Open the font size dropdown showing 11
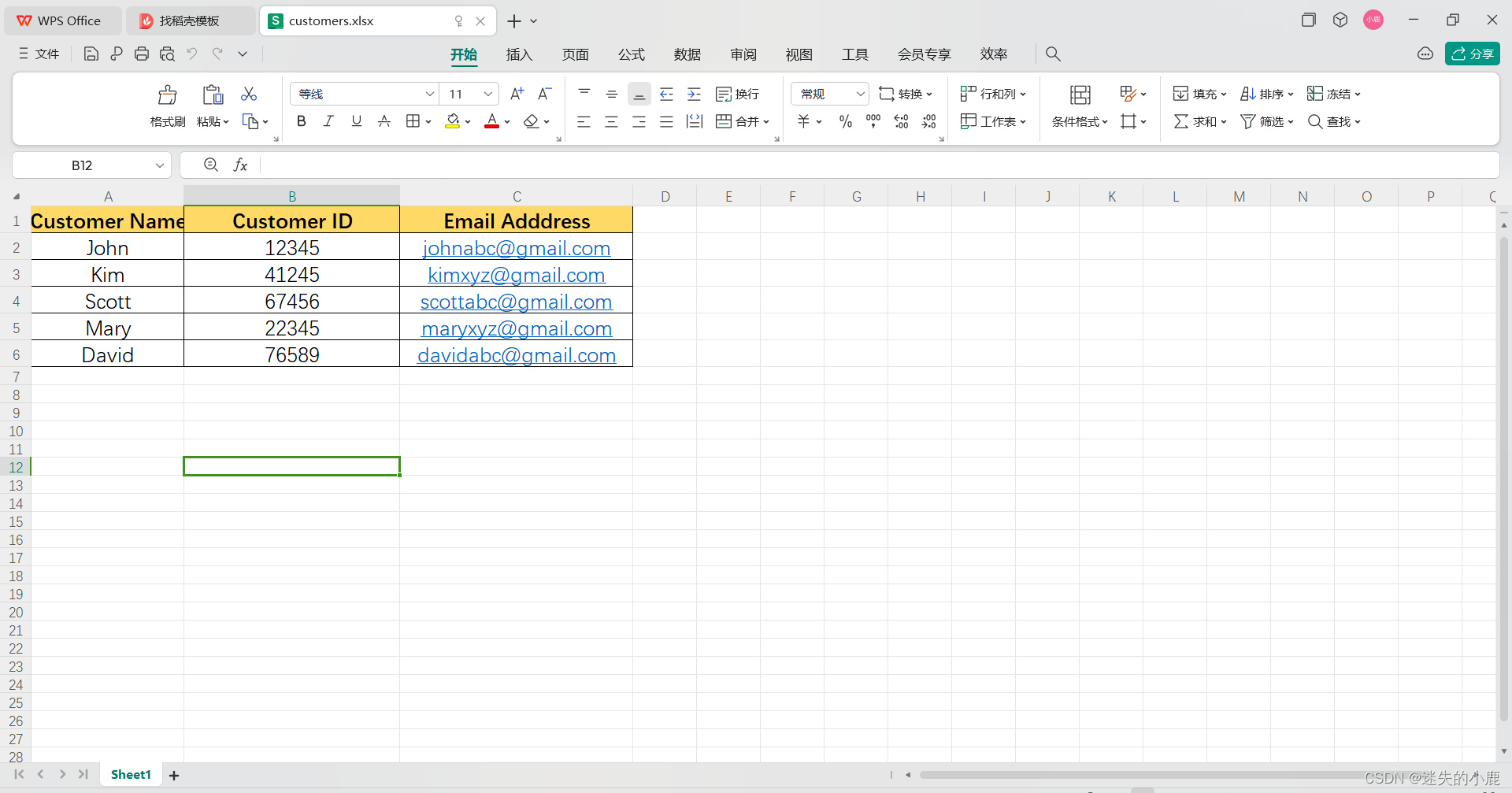 point(488,94)
